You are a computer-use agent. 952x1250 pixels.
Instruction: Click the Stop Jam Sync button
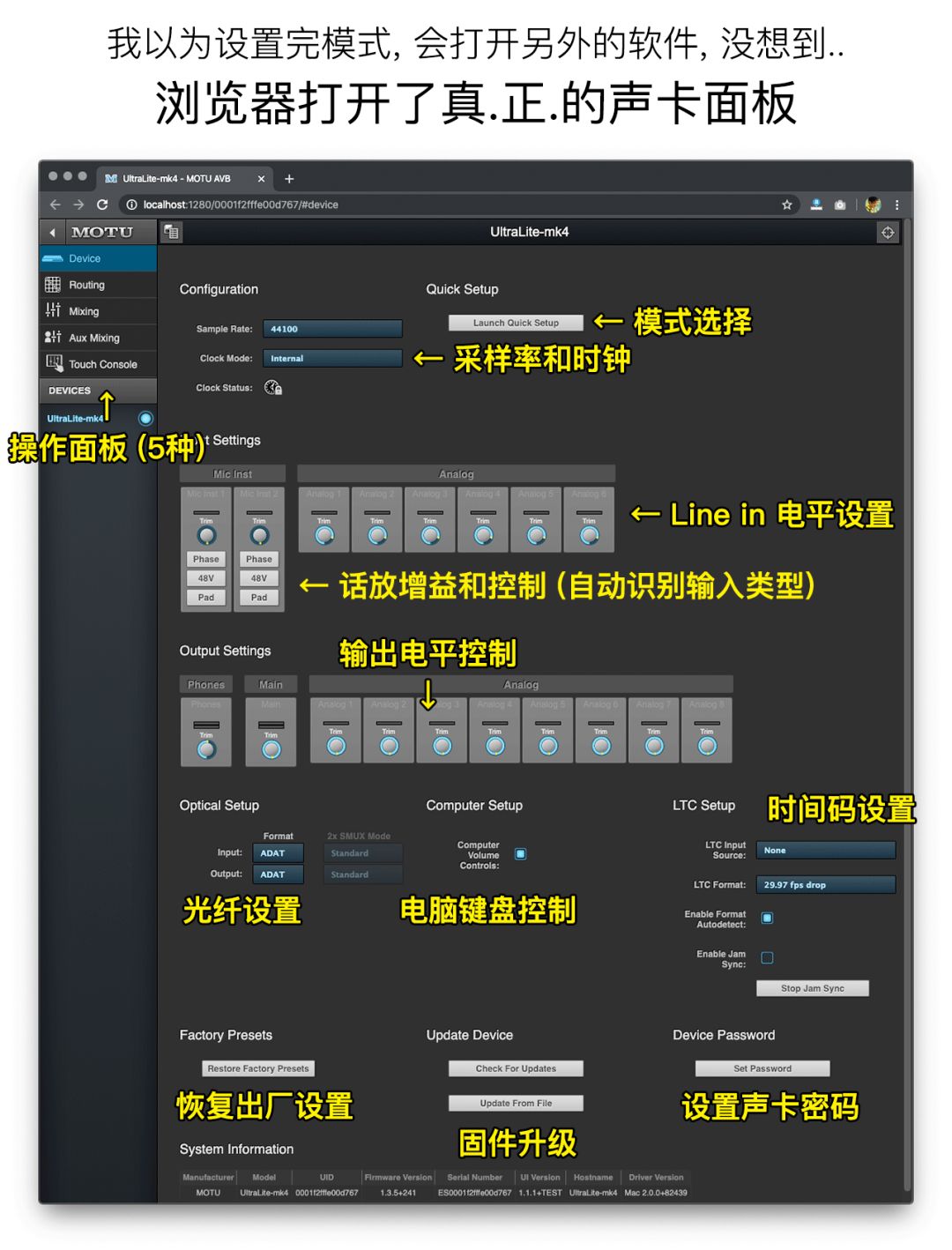point(813,988)
